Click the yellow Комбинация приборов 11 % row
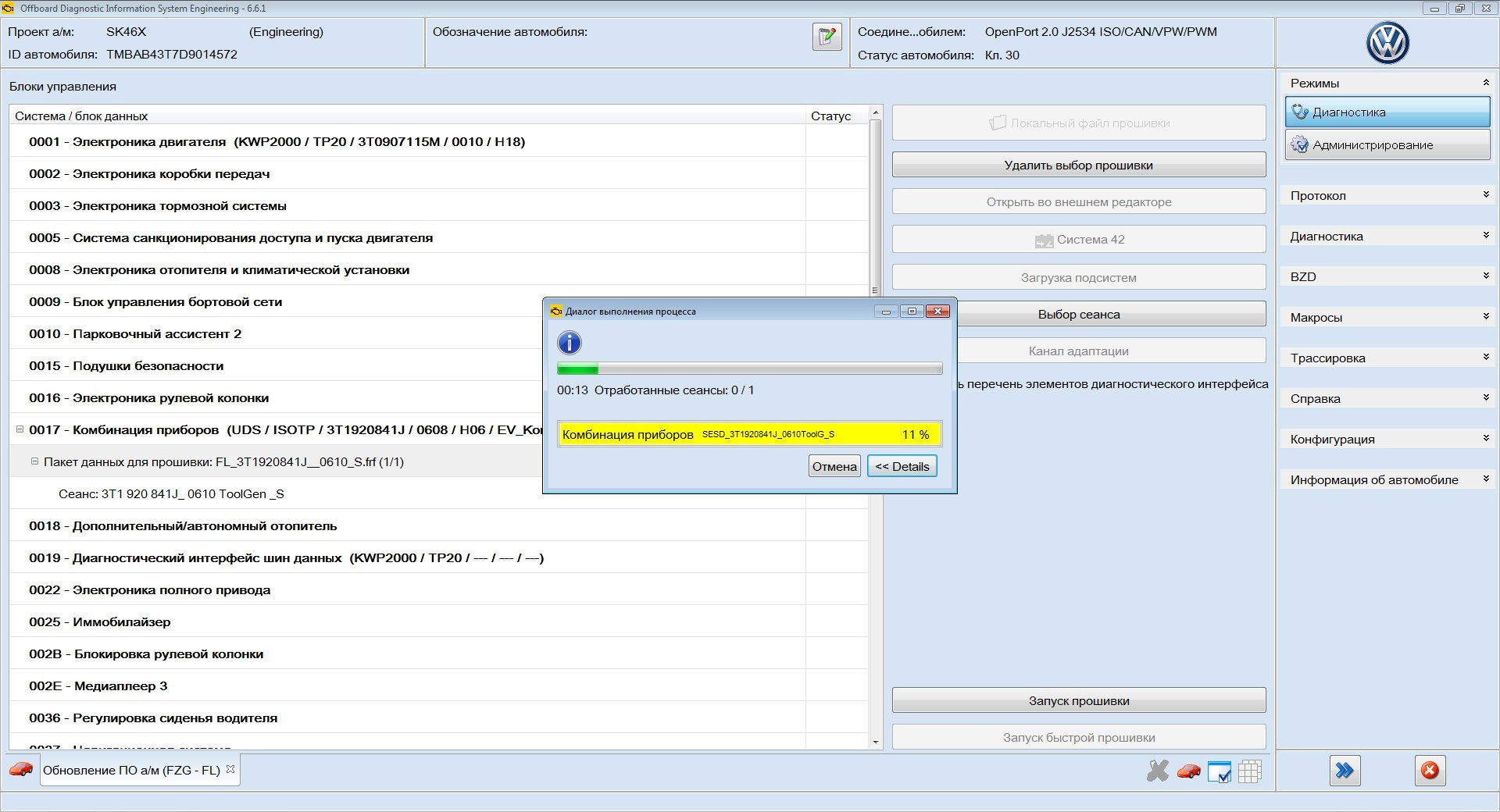Image resolution: width=1500 pixels, height=812 pixels. click(750, 434)
